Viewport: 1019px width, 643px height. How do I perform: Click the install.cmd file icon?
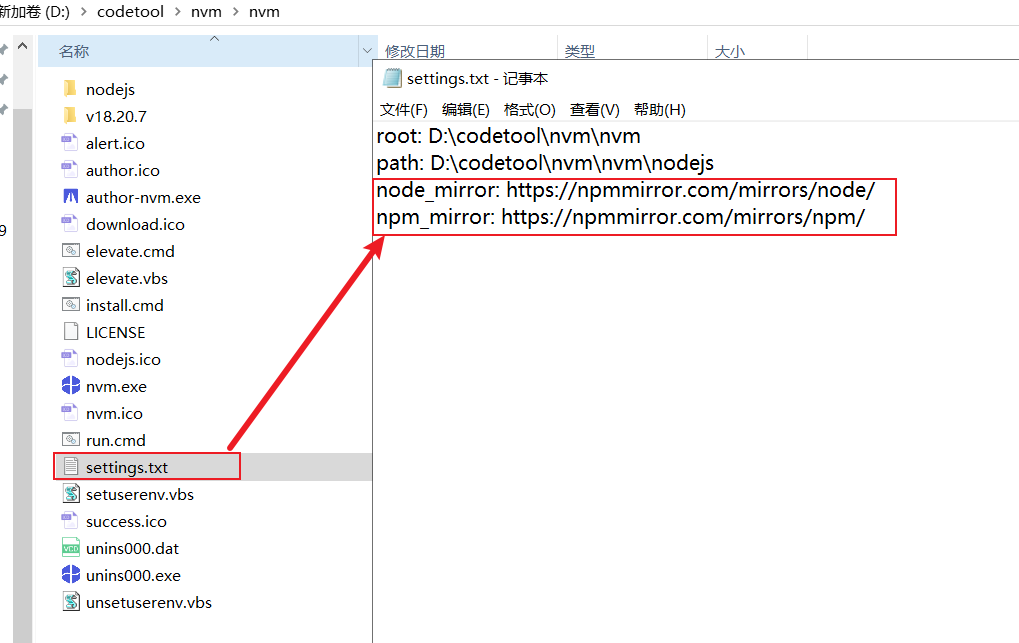click(x=70, y=305)
